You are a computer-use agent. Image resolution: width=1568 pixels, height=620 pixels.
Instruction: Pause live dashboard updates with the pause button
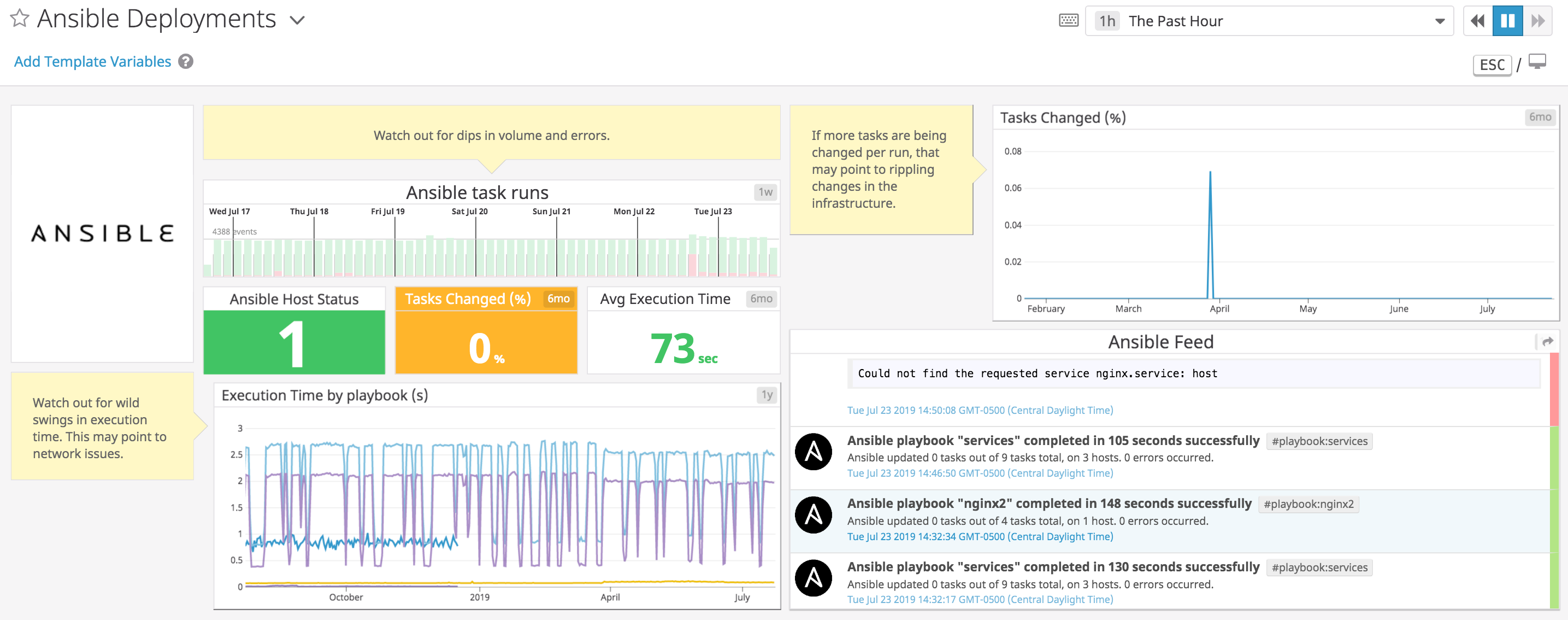[1507, 20]
